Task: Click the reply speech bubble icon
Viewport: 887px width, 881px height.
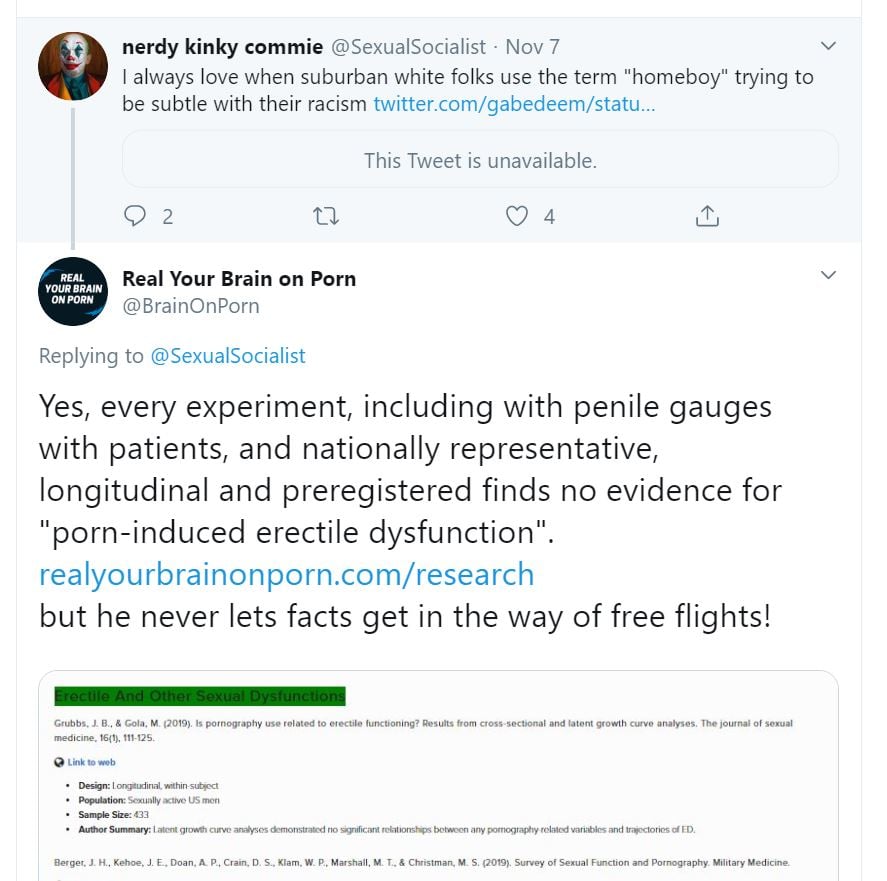Action: point(135,216)
